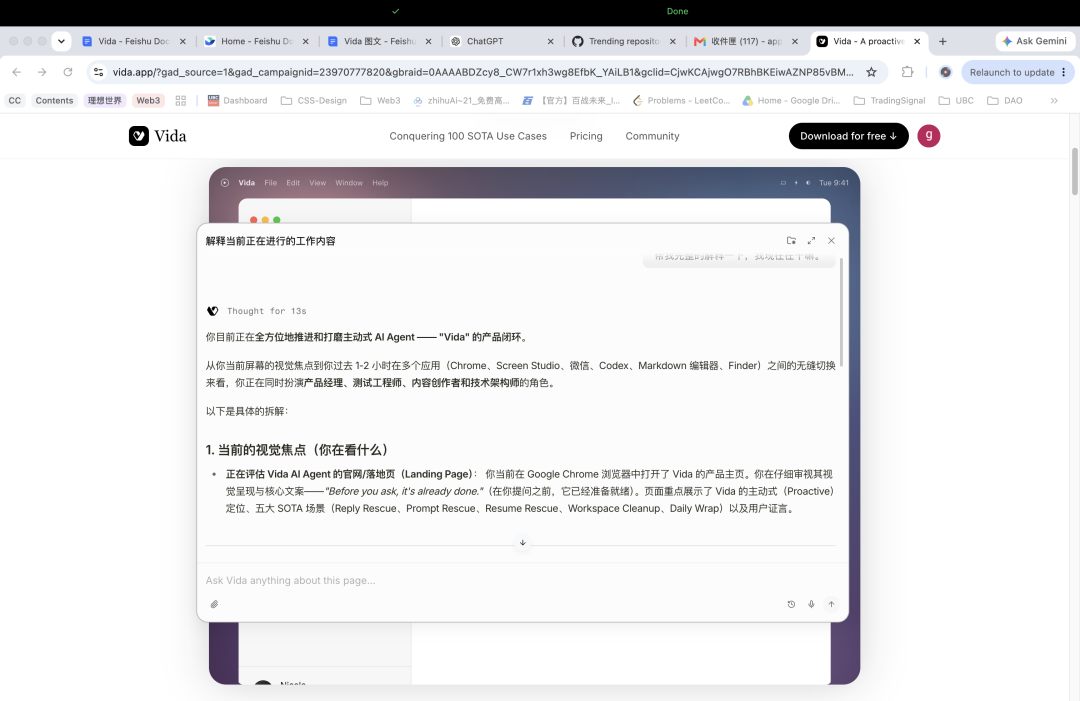This screenshot has height=701, width=1080.
Task: Go forward to the next page
Action: [x=42, y=72]
